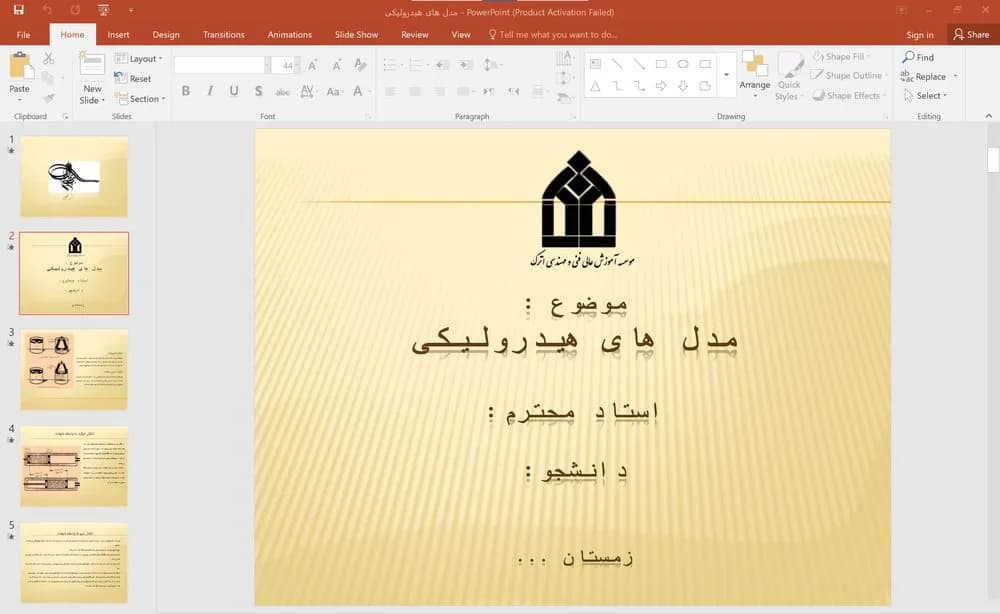Open the Shape Outline dropdown
The image size is (1000, 614).
849,75
